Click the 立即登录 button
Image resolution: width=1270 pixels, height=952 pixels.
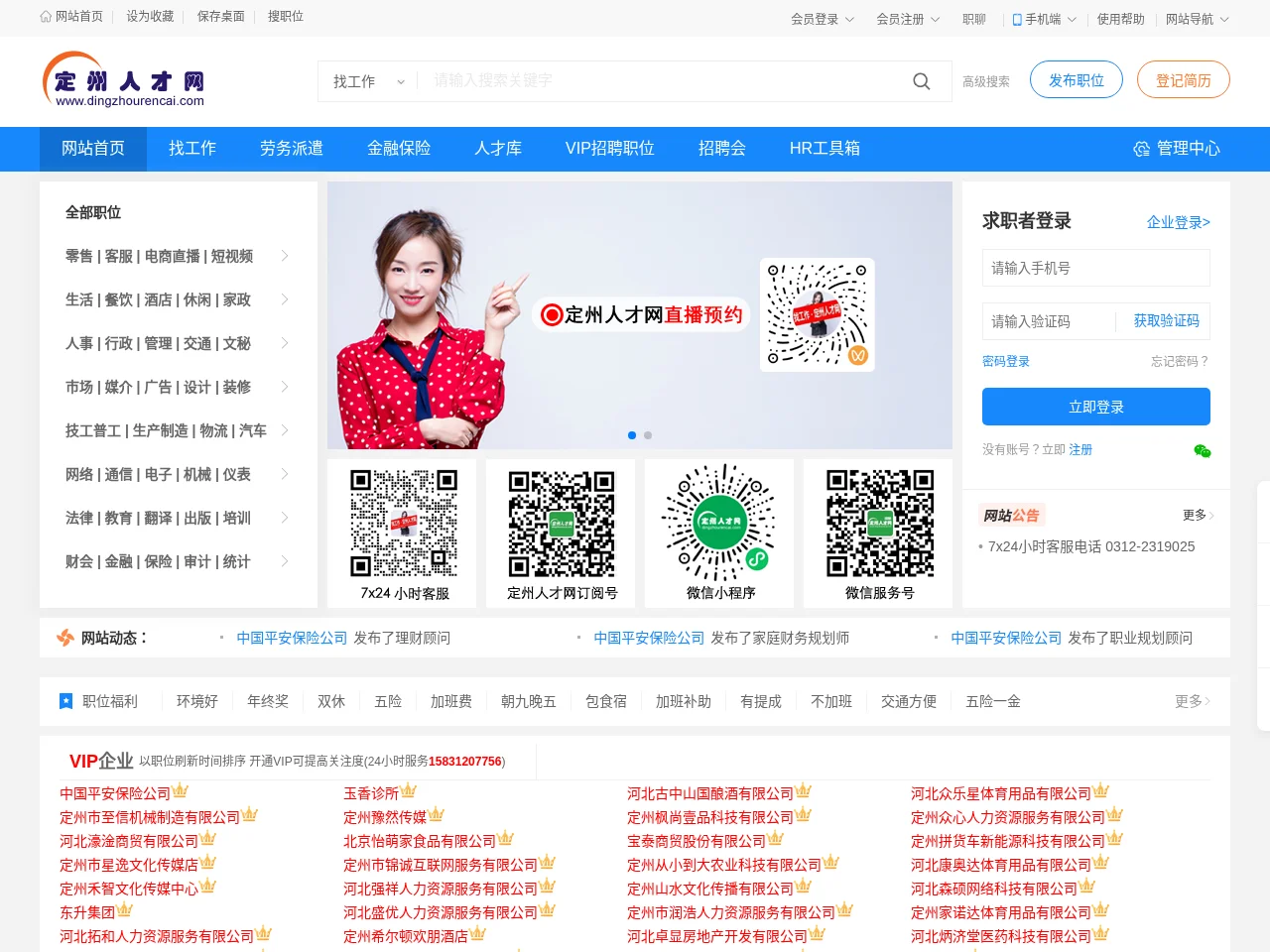coord(1096,407)
